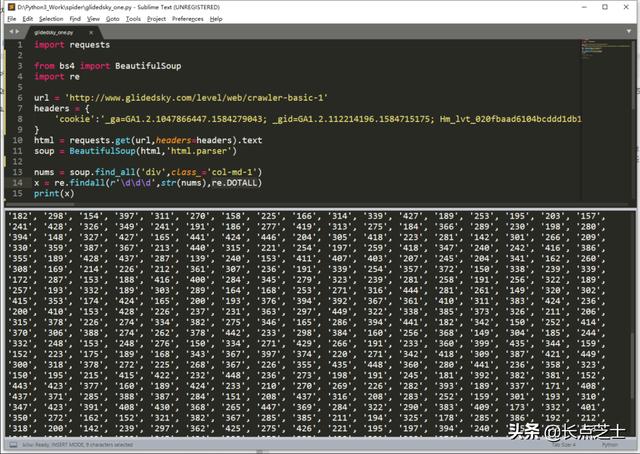Click line number 1 in the gutter
The image size is (640, 454).
[x=19, y=45]
